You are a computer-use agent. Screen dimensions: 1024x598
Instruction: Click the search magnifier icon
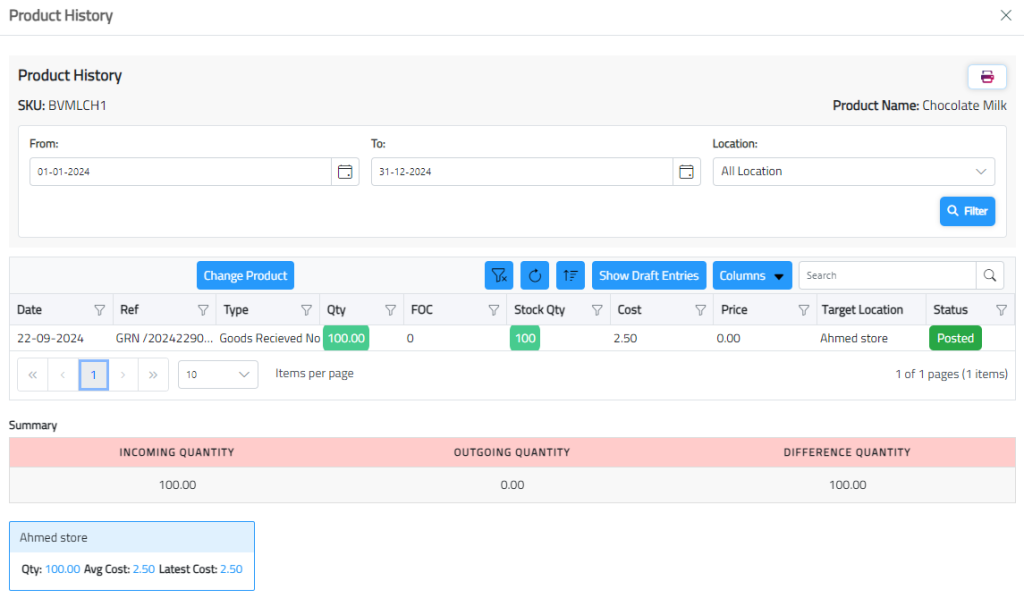[x=989, y=276]
